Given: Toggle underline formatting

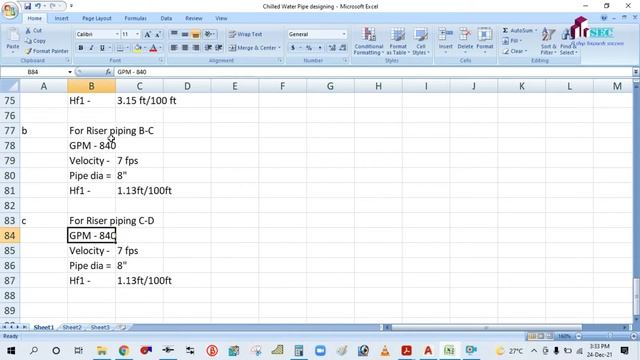Looking at the screenshot, I should point(102,48).
